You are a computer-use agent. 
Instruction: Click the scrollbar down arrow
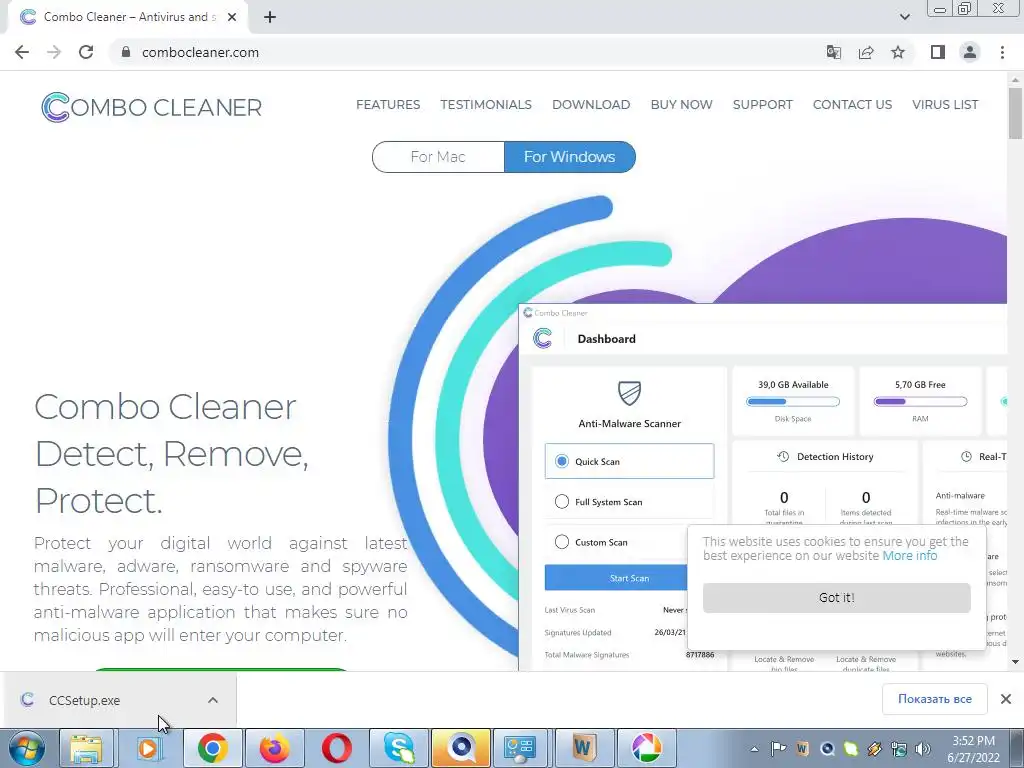pos(1015,662)
